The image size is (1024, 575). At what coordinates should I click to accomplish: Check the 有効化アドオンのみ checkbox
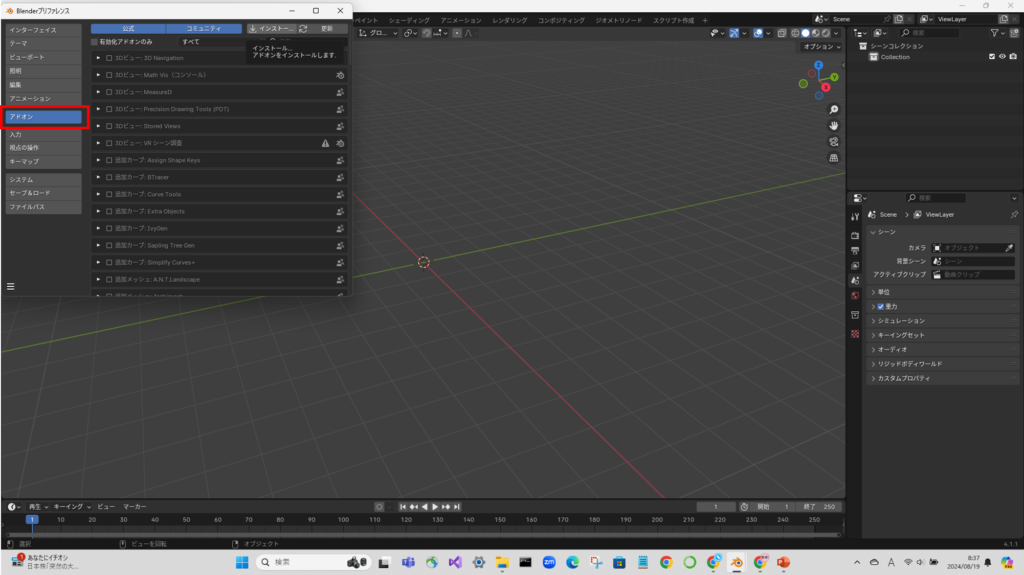(x=95, y=42)
